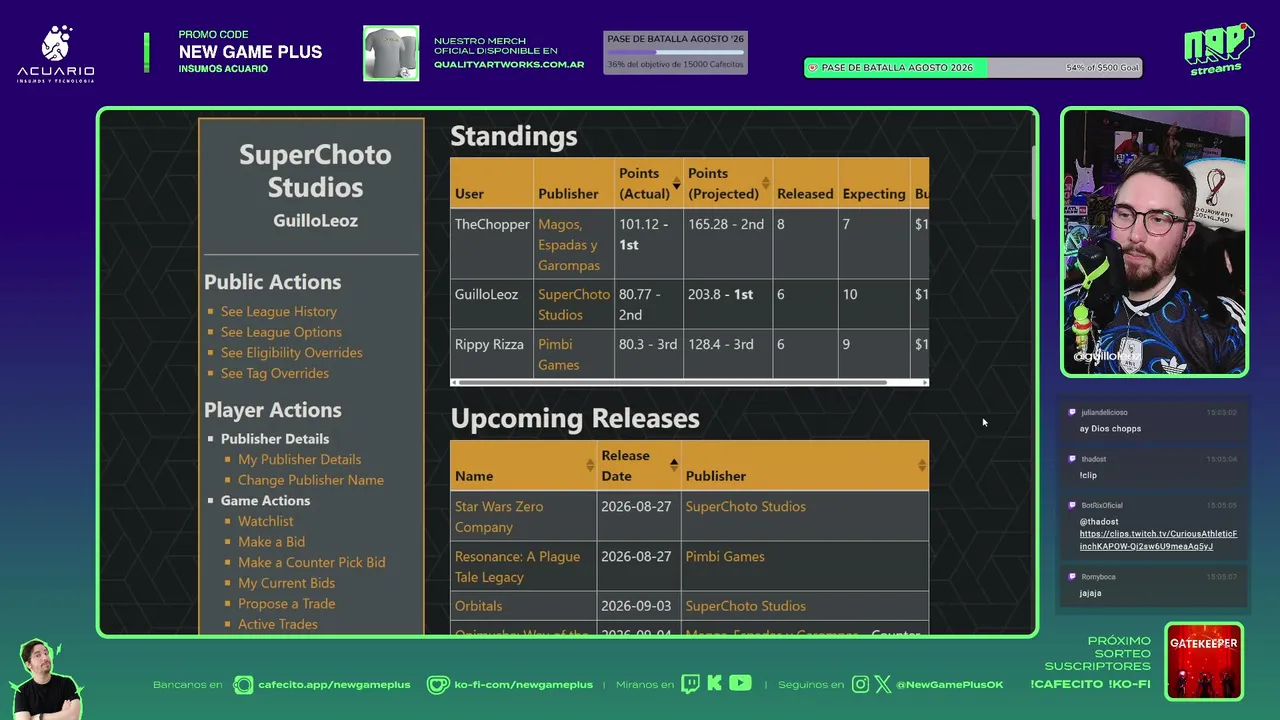Open Active Trades link
Viewport: 1280px width, 720px height.
coord(278,624)
